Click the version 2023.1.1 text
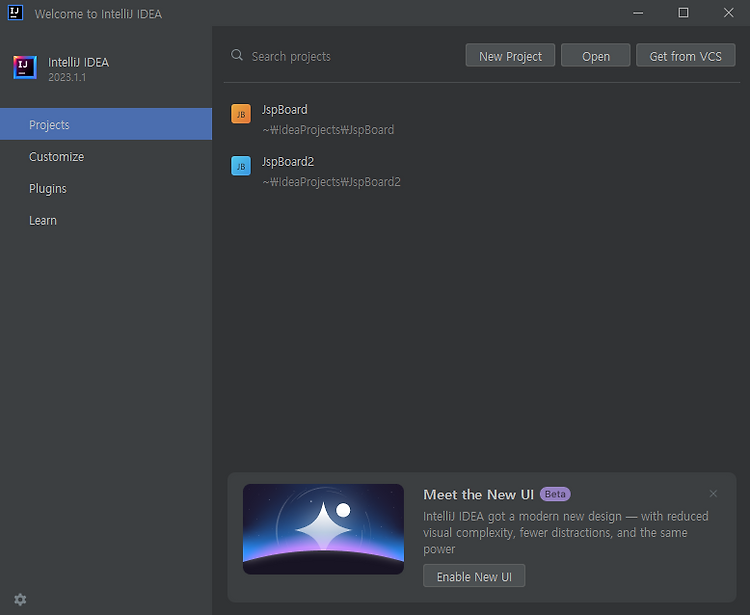The height and width of the screenshot is (615, 750). 67,77
